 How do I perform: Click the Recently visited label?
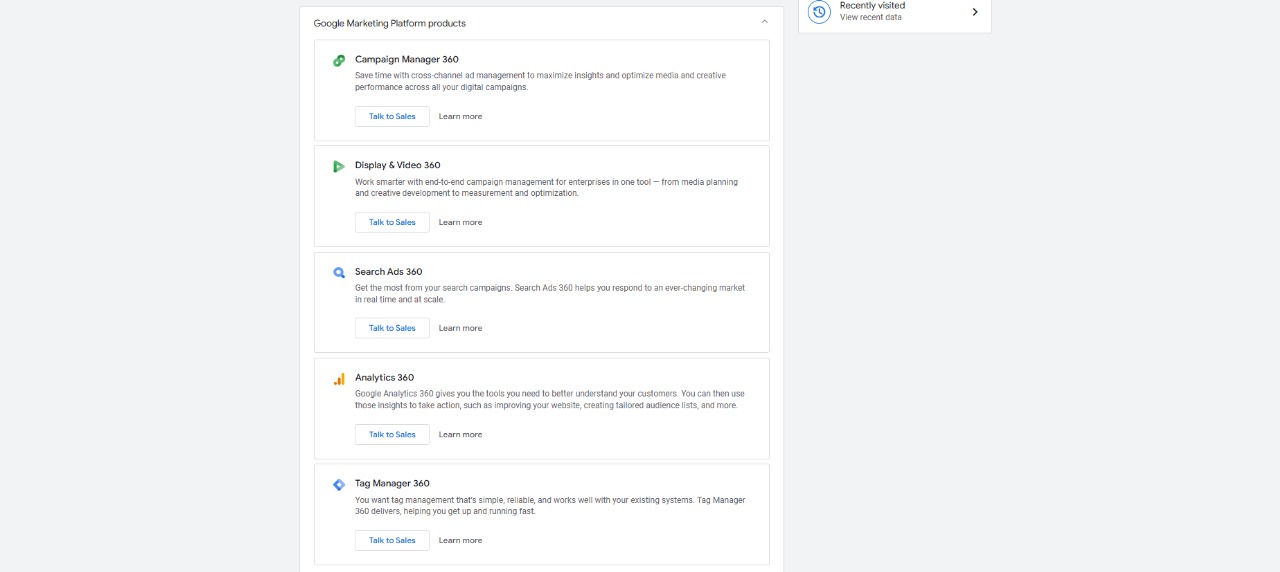pyautogui.click(x=872, y=6)
